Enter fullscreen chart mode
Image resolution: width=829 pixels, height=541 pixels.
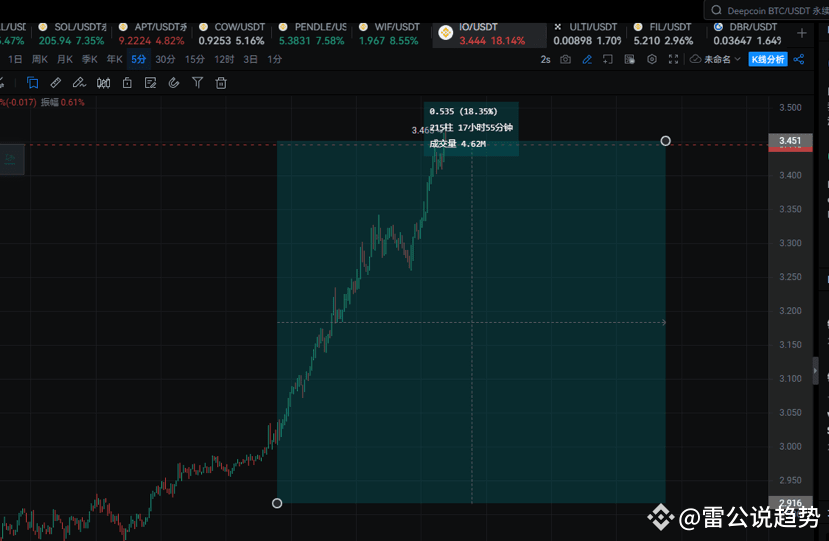pyautogui.click(x=674, y=59)
